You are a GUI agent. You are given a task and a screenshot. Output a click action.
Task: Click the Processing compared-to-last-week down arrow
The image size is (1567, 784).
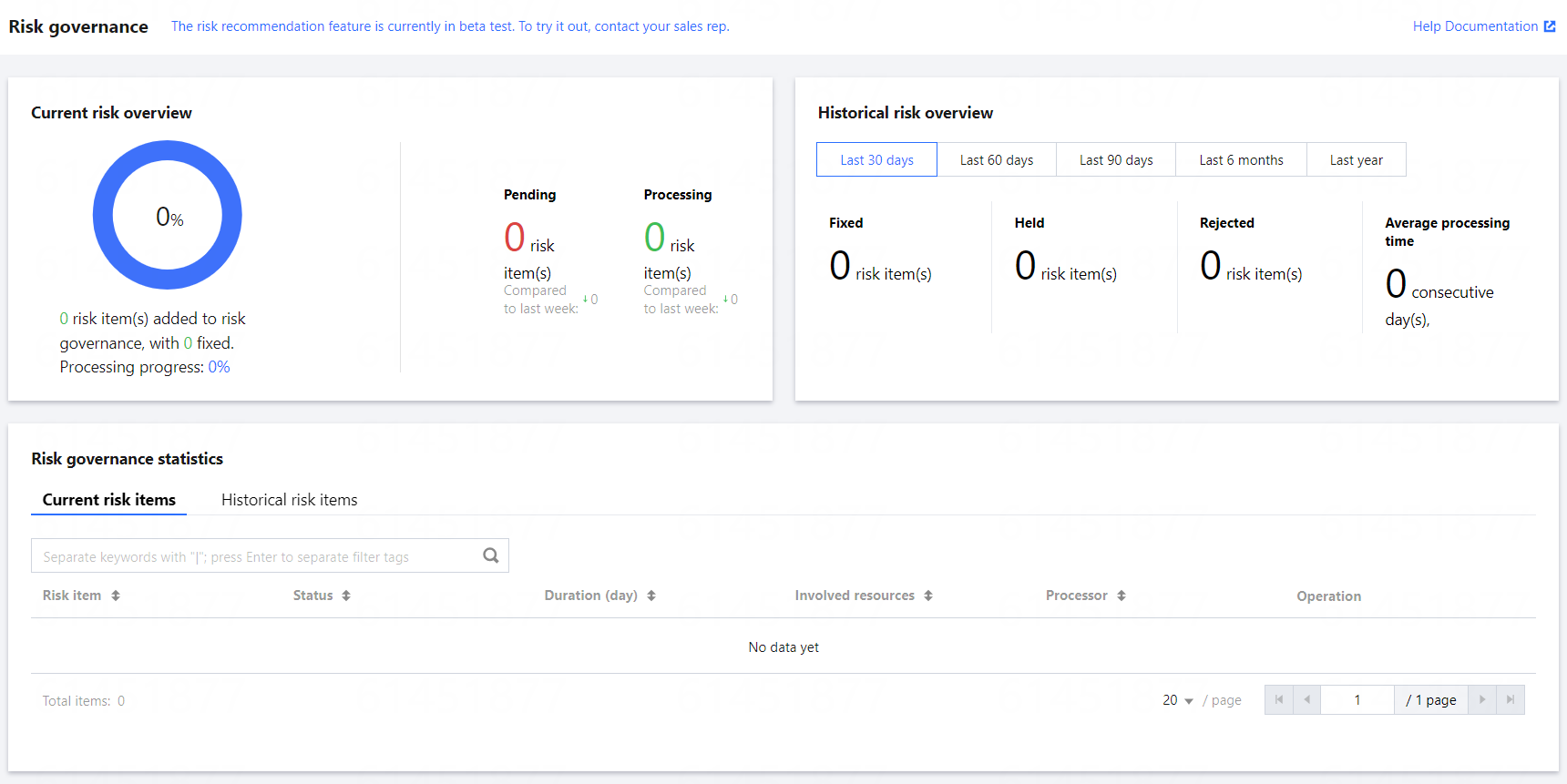(725, 299)
